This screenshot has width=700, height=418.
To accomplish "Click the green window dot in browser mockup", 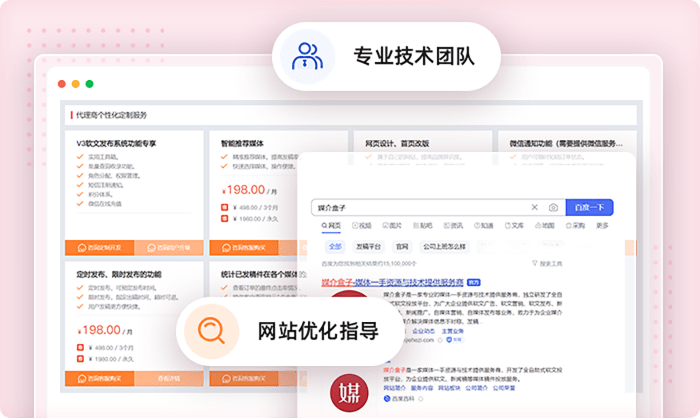I will pyautogui.click(x=90, y=84).
